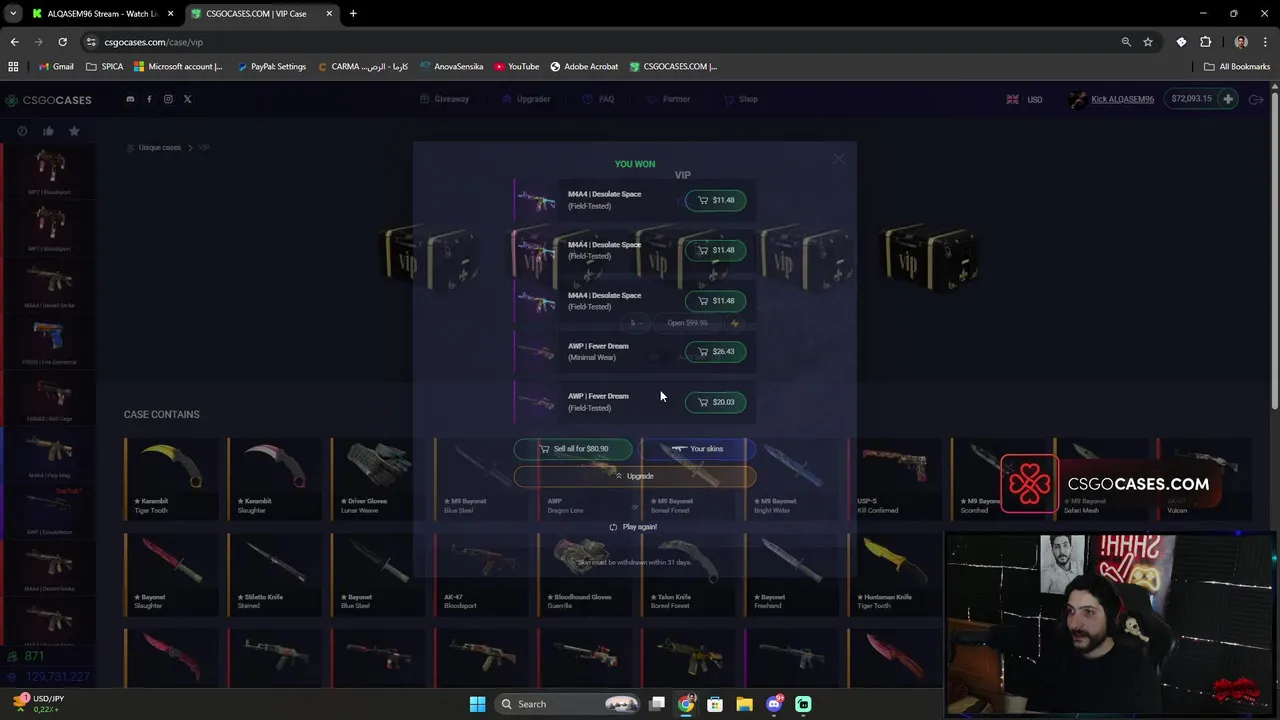Click the star icon above the drop feed

click(x=74, y=131)
